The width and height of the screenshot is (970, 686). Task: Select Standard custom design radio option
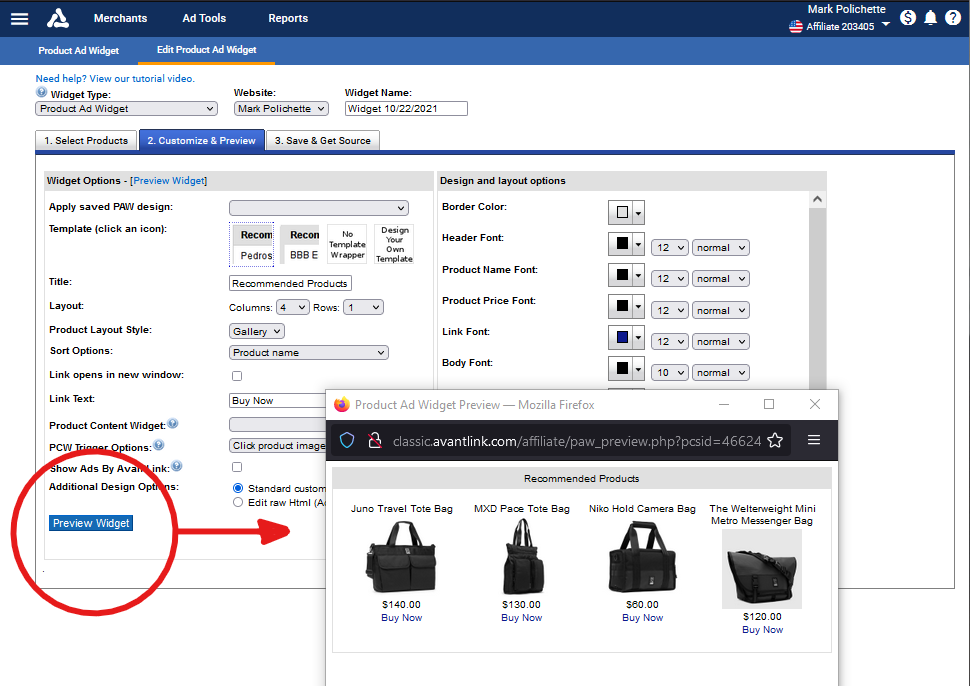(x=238, y=488)
